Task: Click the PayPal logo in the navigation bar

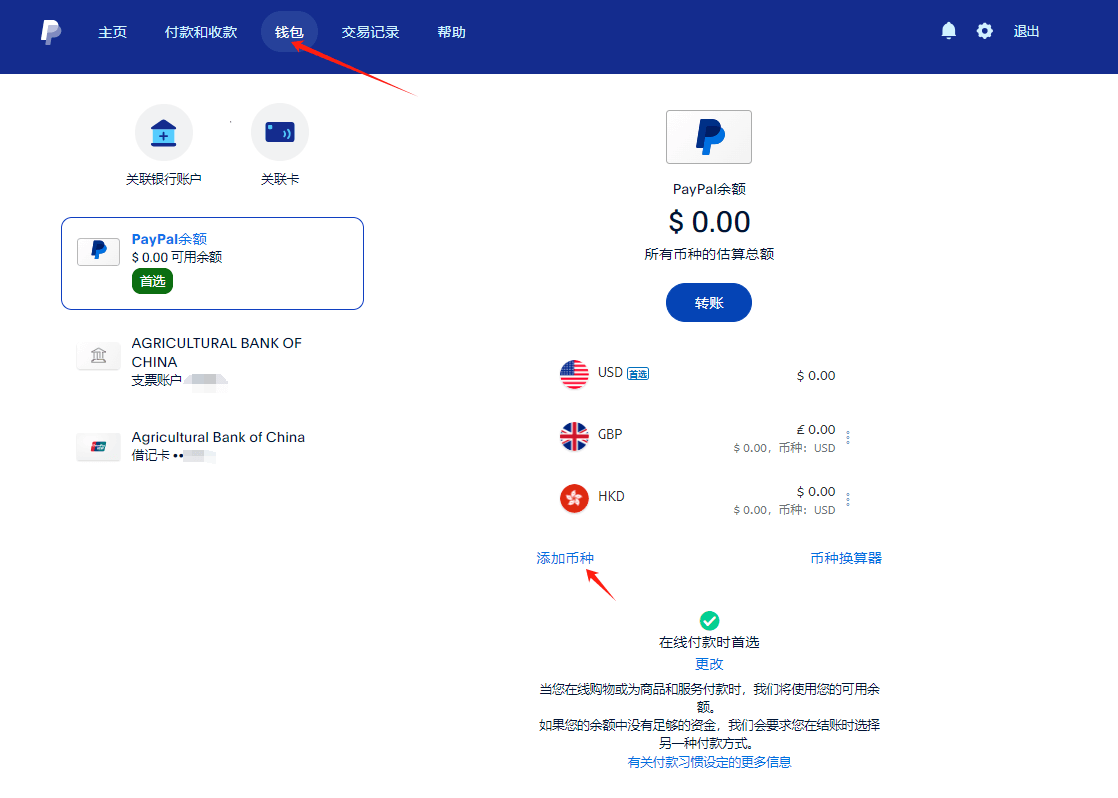Action: click(50, 31)
